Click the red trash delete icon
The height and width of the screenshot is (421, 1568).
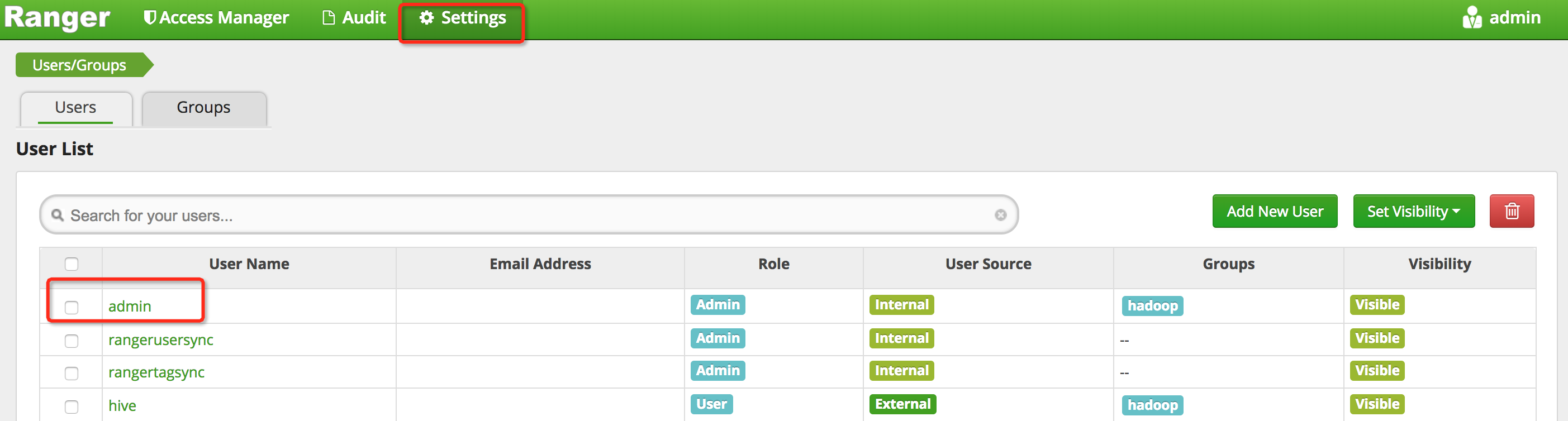pos(1511,211)
